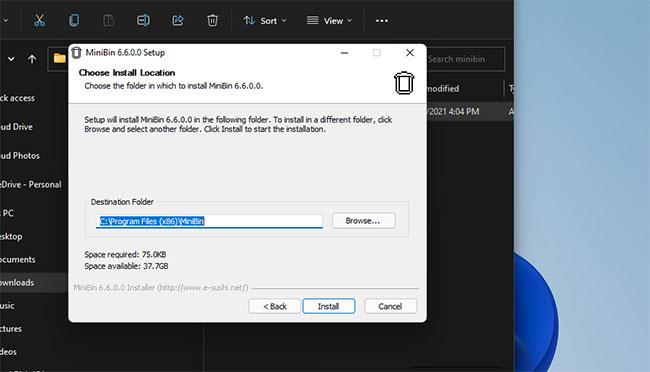Image resolution: width=650 pixels, height=372 pixels.
Task: Select Documents in the navigation pane
Action: [17, 259]
